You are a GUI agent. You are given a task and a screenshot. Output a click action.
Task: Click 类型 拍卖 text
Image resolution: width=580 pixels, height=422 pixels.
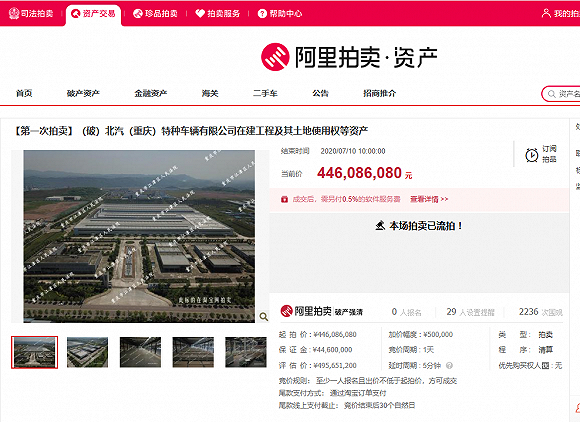525,334
